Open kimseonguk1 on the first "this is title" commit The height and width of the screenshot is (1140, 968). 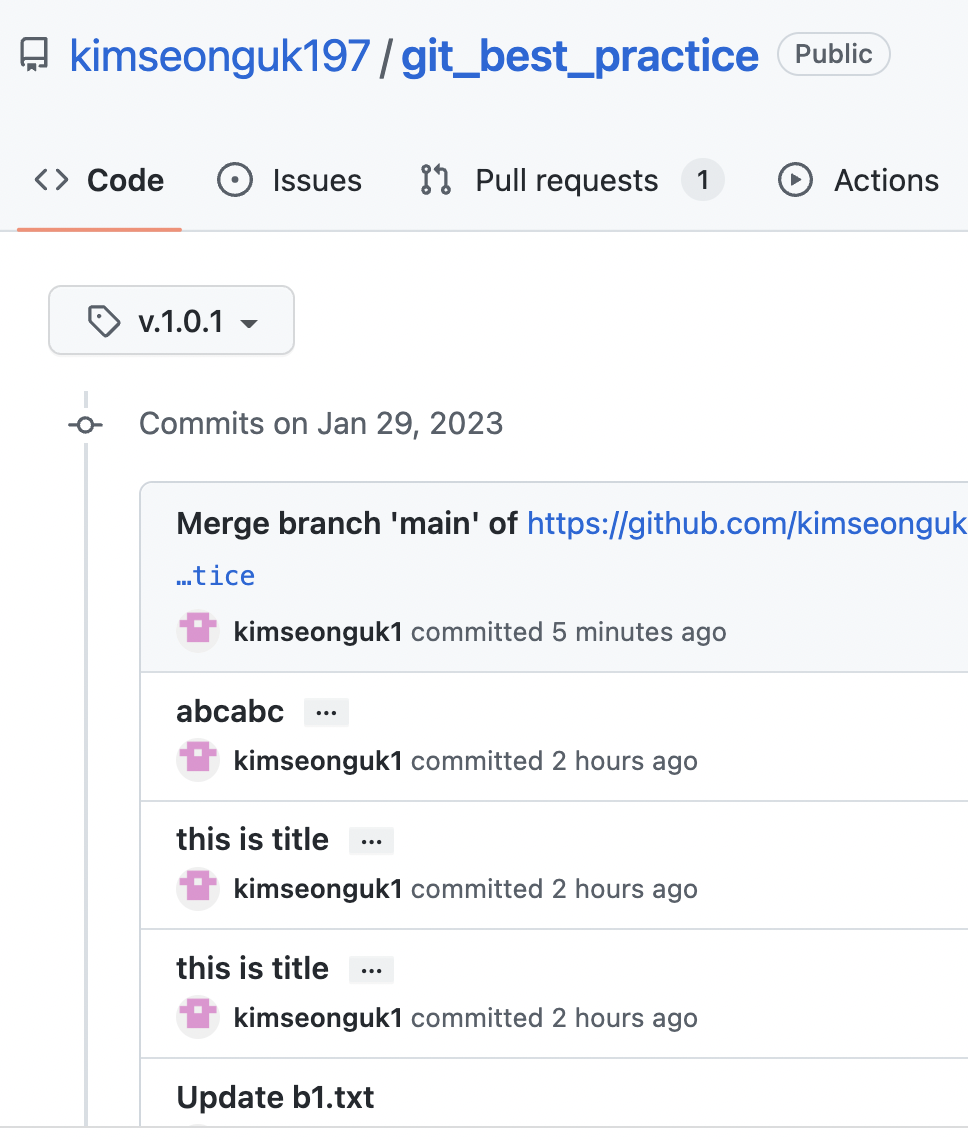pyautogui.click(x=318, y=889)
